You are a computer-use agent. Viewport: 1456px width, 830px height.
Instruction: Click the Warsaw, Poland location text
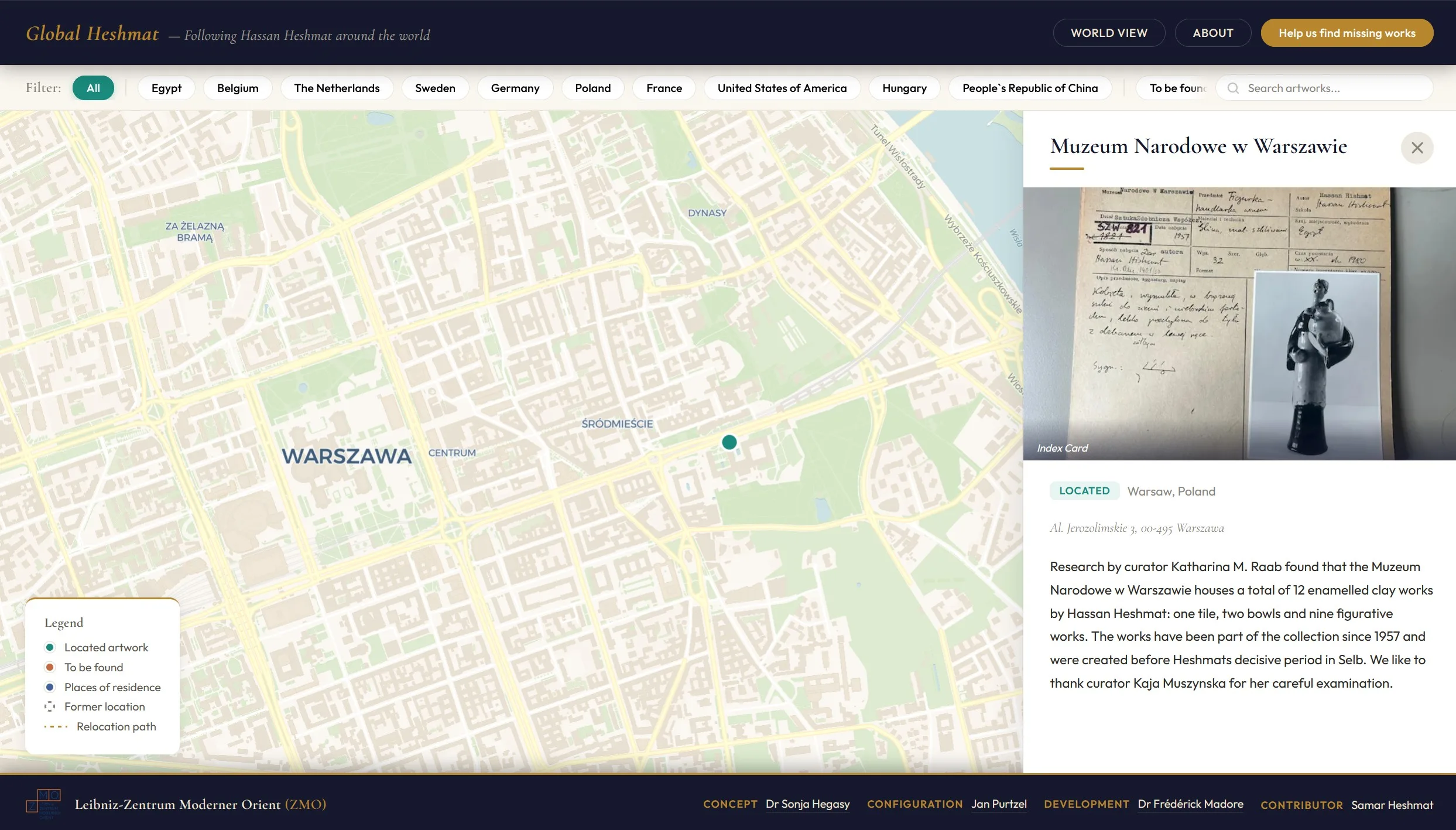click(1171, 491)
